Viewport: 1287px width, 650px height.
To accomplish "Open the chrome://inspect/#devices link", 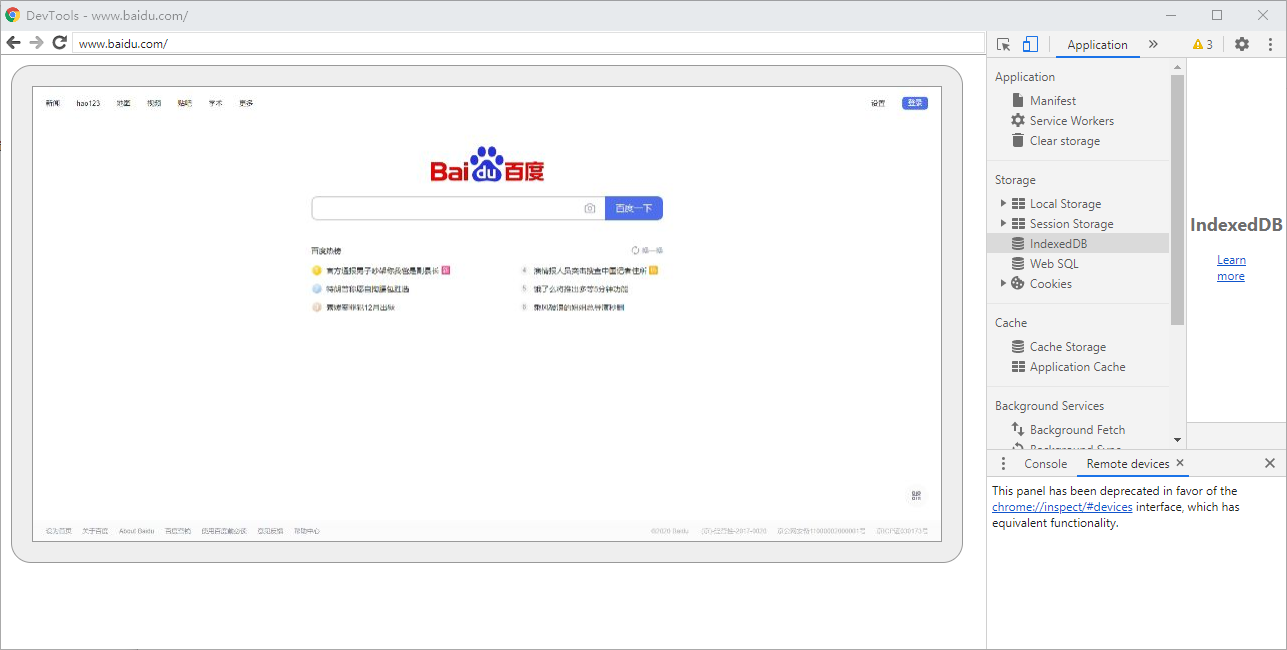I will point(1062,507).
